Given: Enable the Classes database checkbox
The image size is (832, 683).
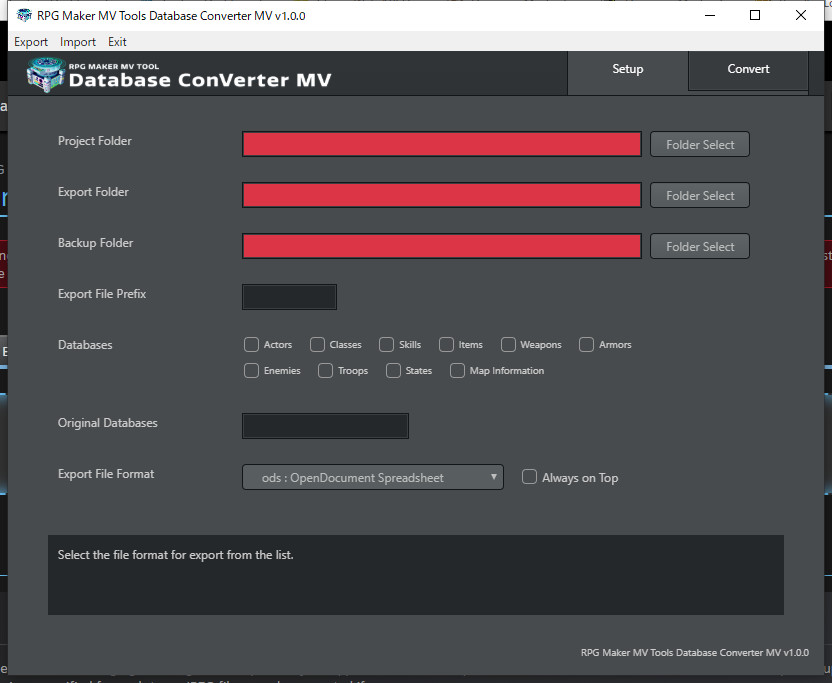Looking at the screenshot, I should coord(317,344).
